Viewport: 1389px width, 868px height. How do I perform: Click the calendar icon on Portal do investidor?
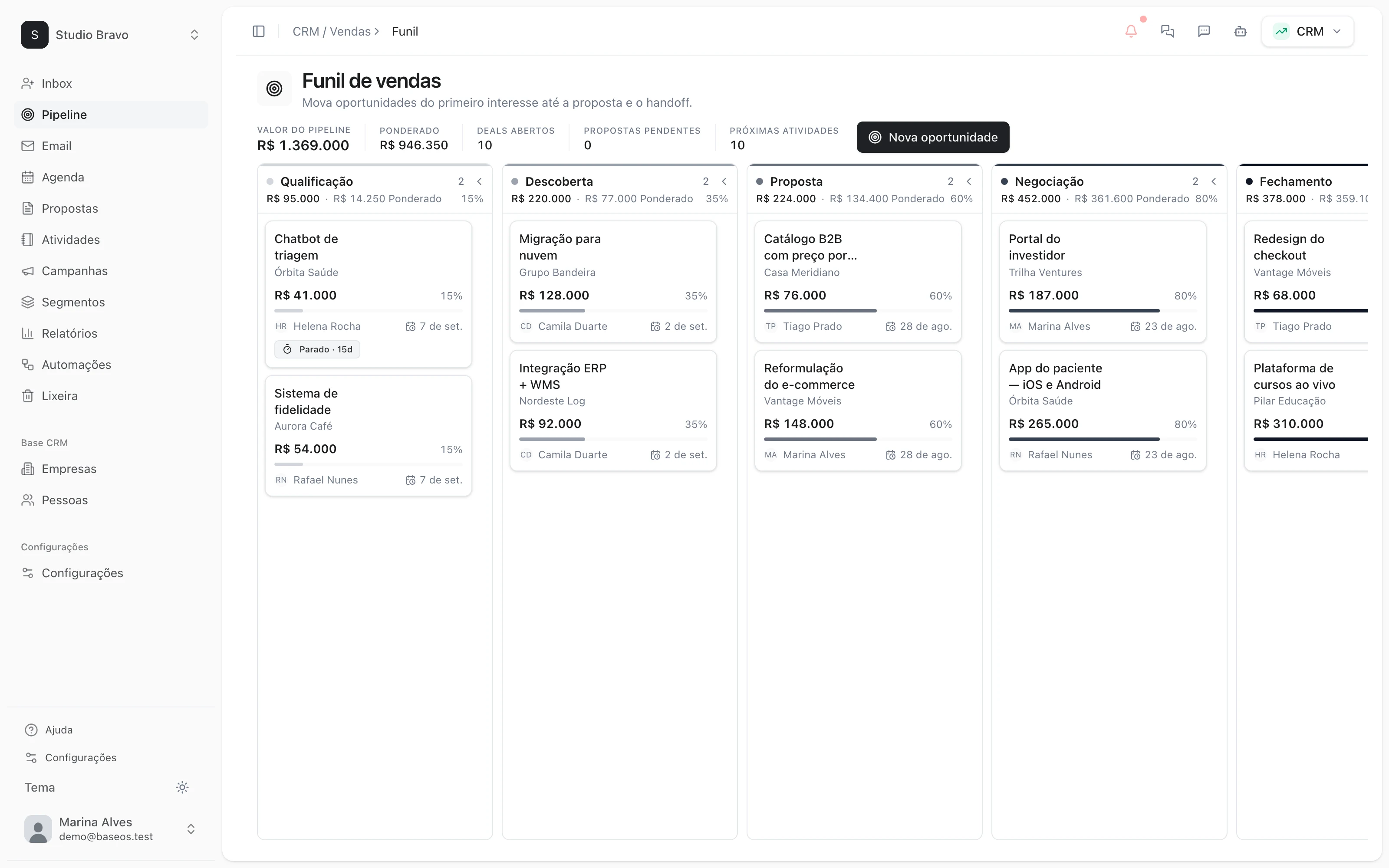1136,327
